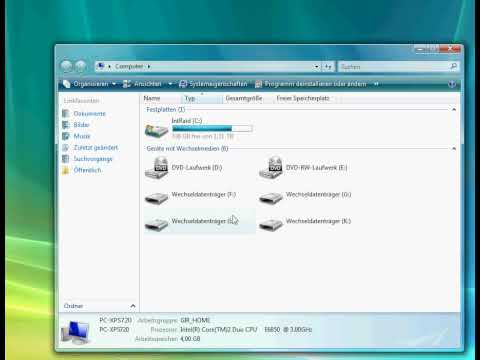Click the Öffentlich folder icon

coord(66,170)
